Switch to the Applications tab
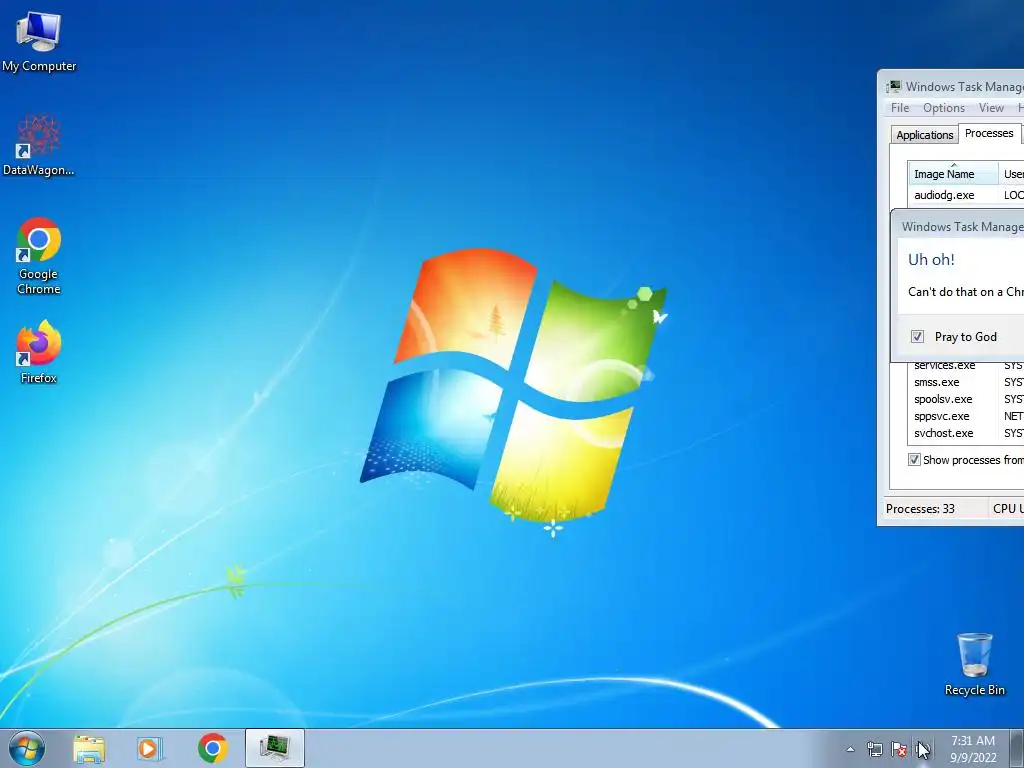This screenshot has height=768, width=1024. click(924, 135)
